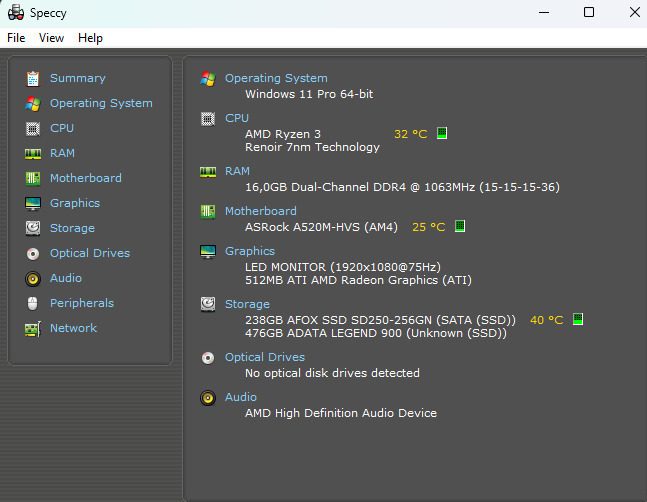The image size is (647, 502).
Task: Click the green temperature indicator next to 25 °C
Action: pos(460,226)
